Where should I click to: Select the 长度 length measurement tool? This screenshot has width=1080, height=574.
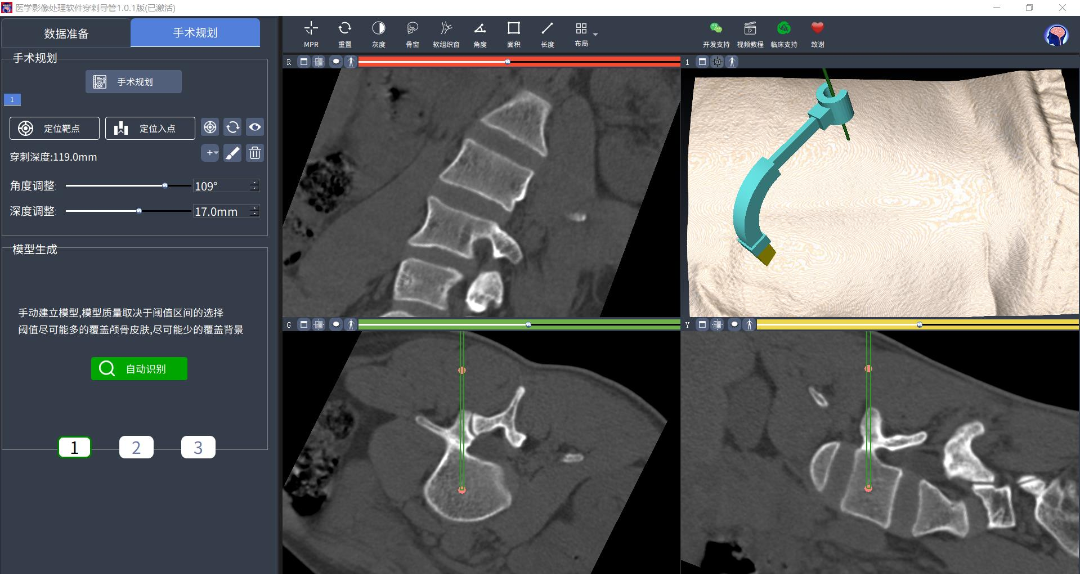pyautogui.click(x=547, y=29)
